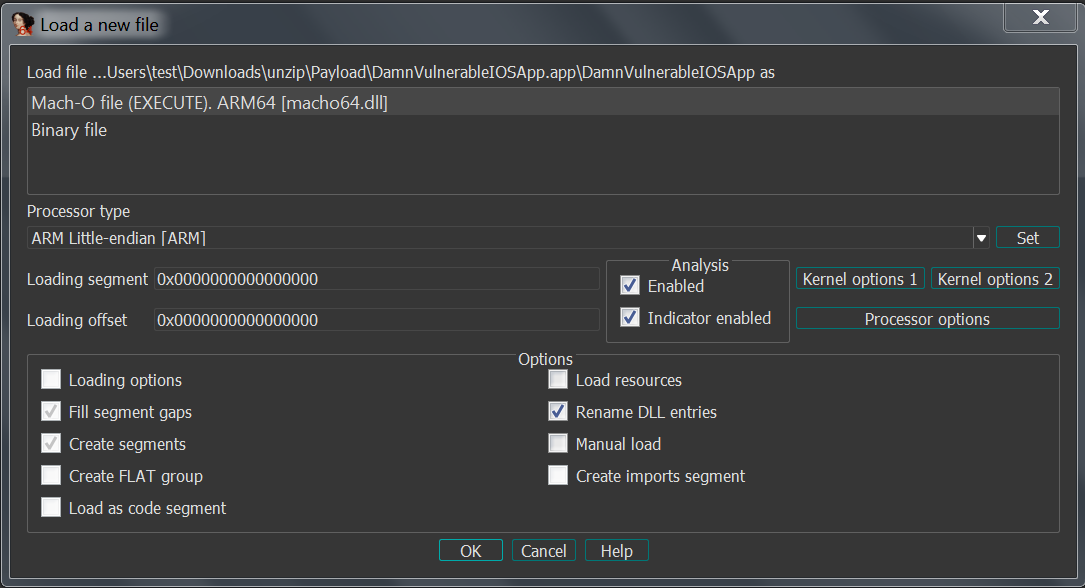Open Kernel options 1
Viewport: 1085px width, 588px height.
coord(860,279)
